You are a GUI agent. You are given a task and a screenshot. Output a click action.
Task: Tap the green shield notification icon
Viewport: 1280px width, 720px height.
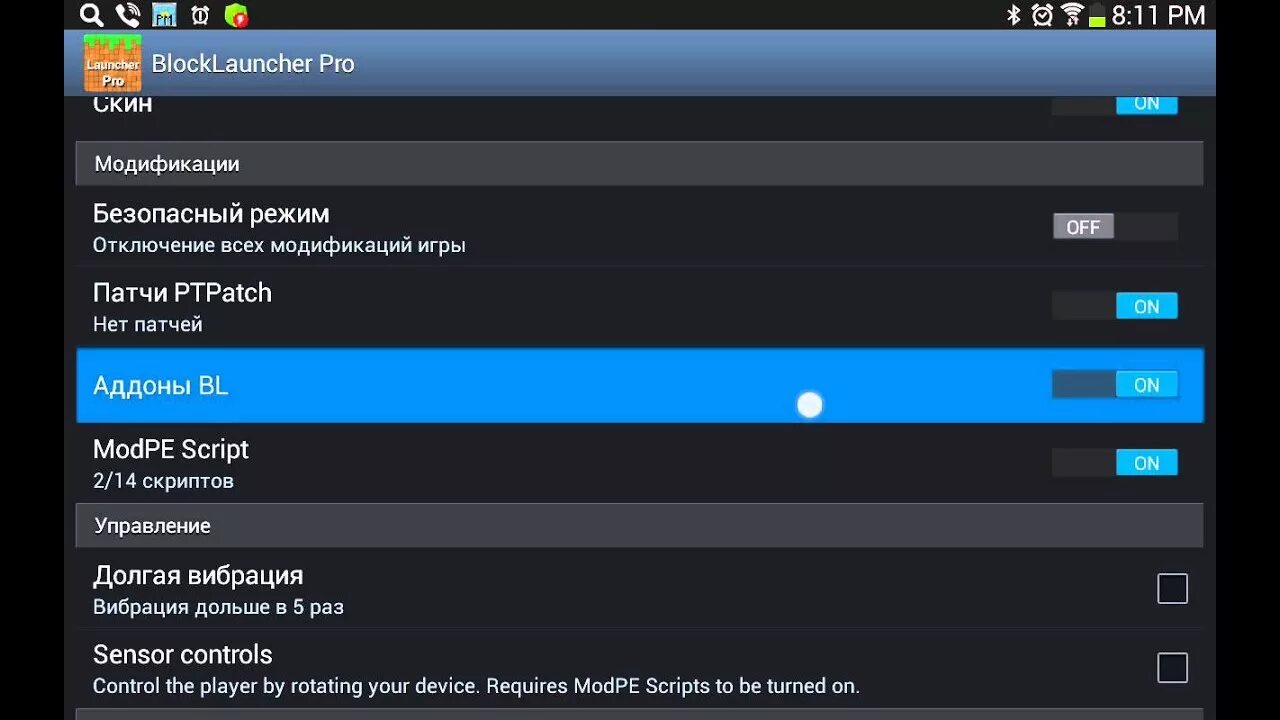coord(236,15)
